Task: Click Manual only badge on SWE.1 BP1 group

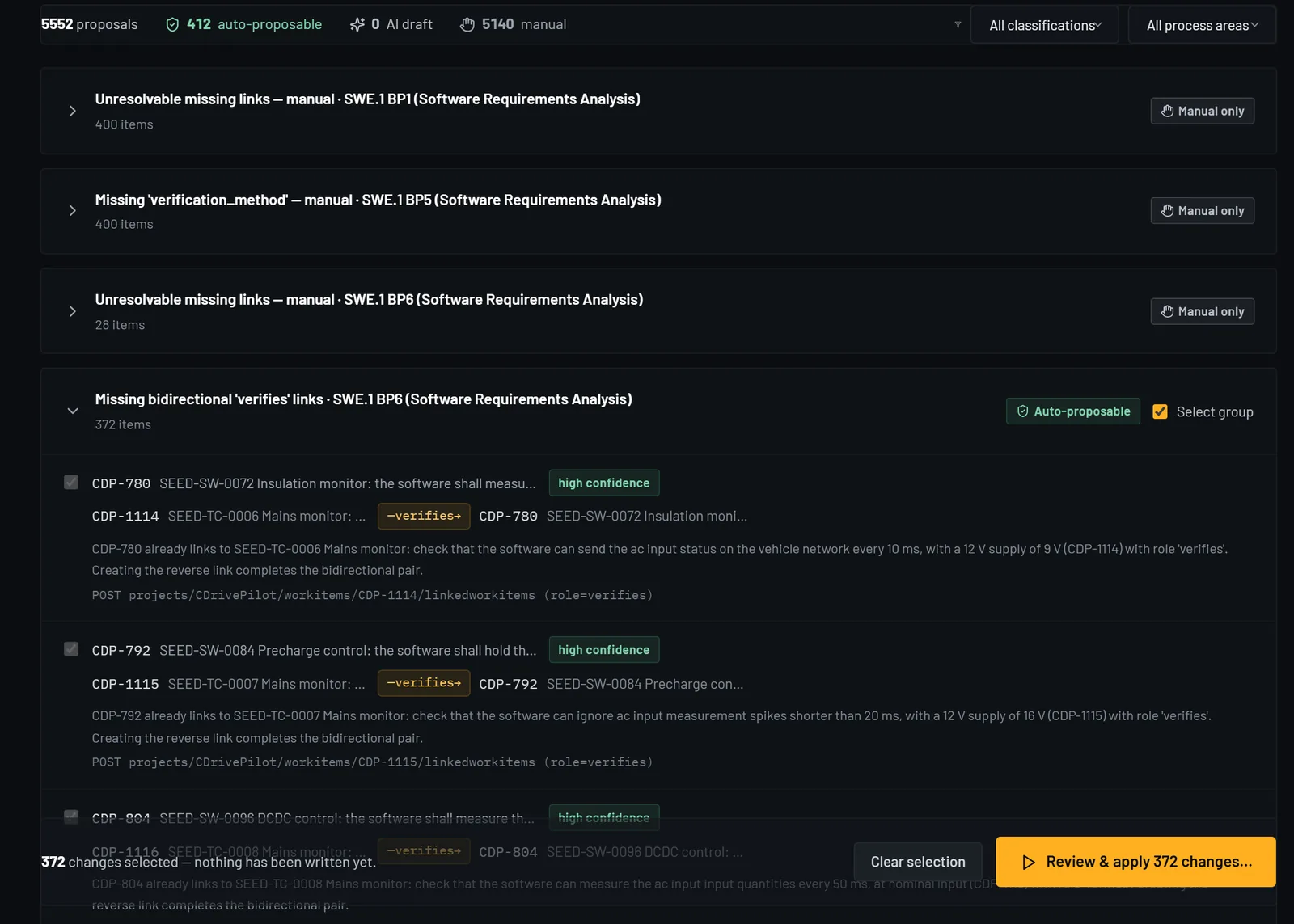Action: pyautogui.click(x=1202, y=111)
